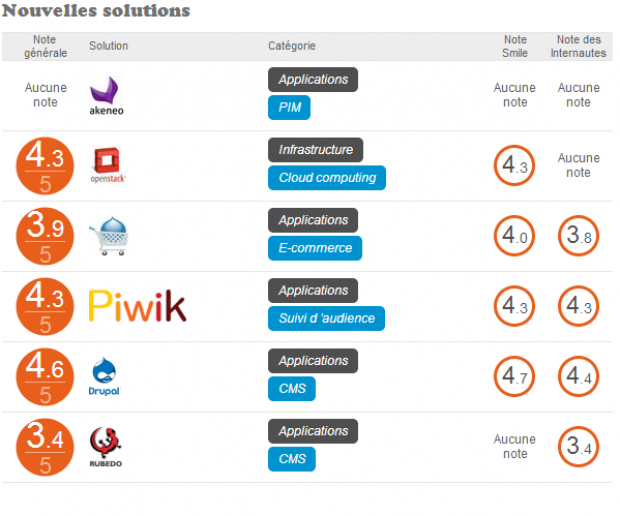Sort by Note générale column header
This screenshot has width=620, height=516.
(45, 46)
